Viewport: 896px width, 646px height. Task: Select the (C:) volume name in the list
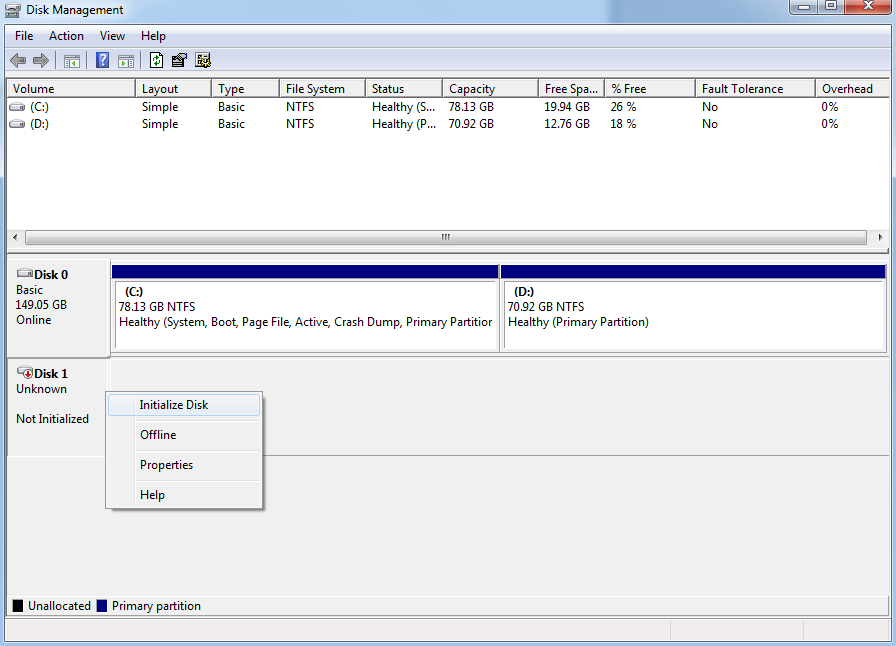39,107
